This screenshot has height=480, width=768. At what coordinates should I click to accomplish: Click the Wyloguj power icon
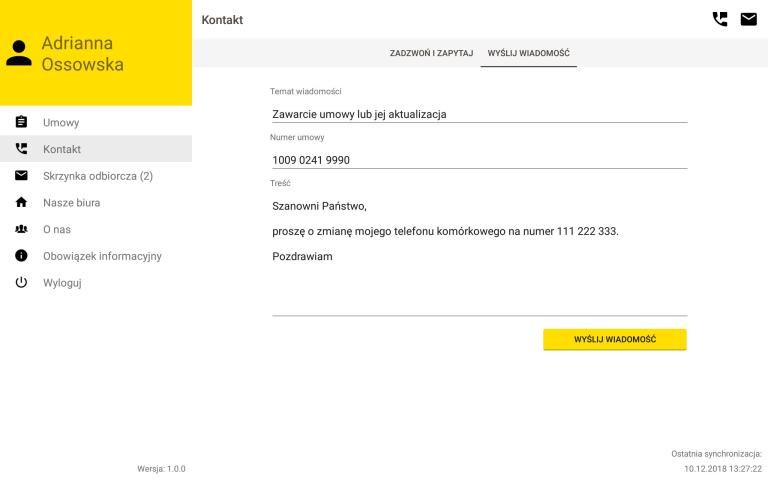[21, 282]
